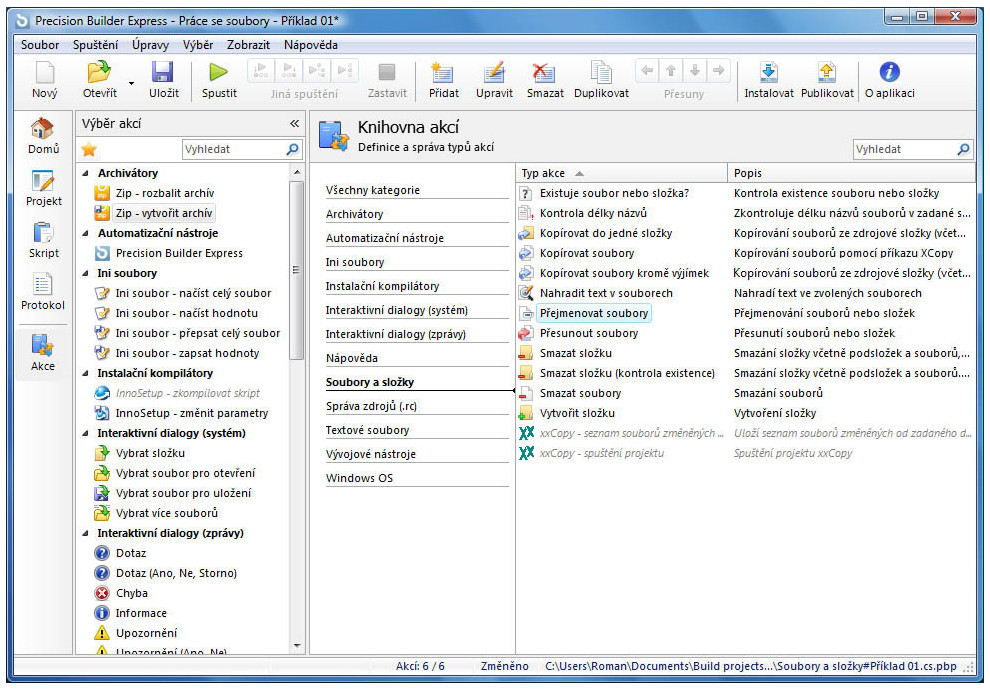Delete action using Smazat icon
The image size is (990, 689).
click(x=544, y=73)
